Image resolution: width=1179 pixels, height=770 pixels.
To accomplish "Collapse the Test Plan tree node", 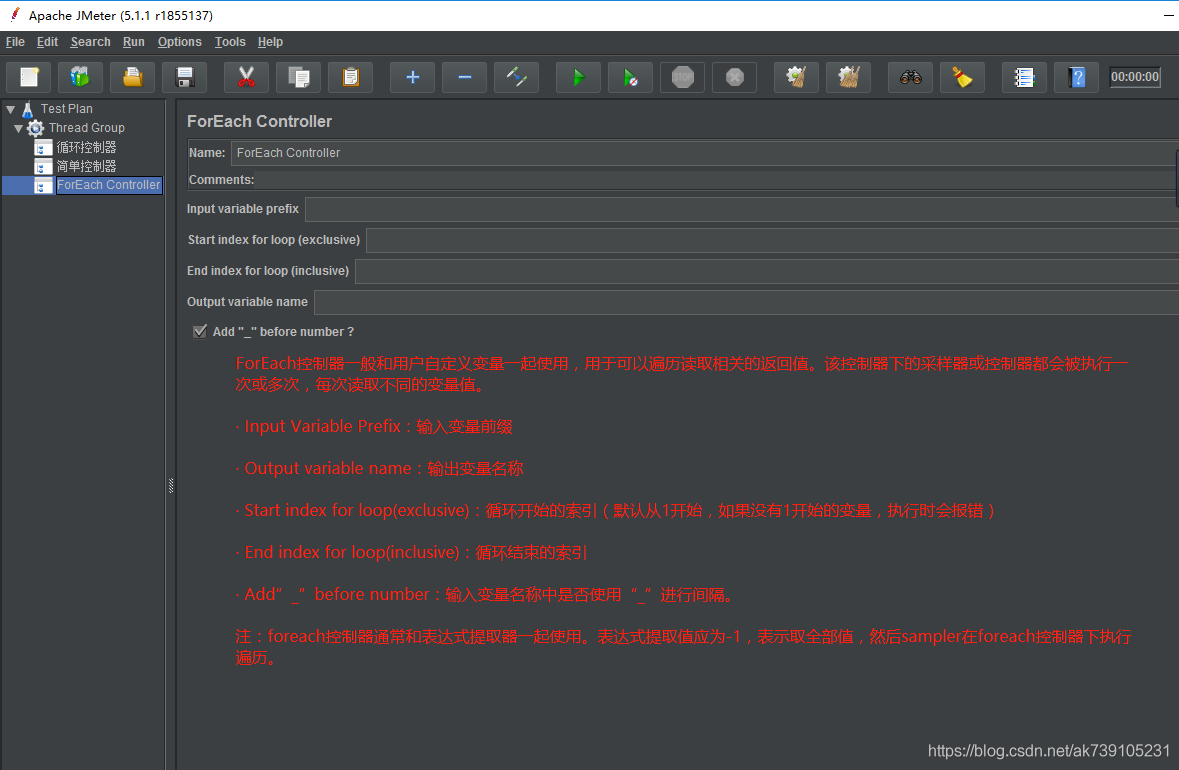I will [x=11, y=110].
